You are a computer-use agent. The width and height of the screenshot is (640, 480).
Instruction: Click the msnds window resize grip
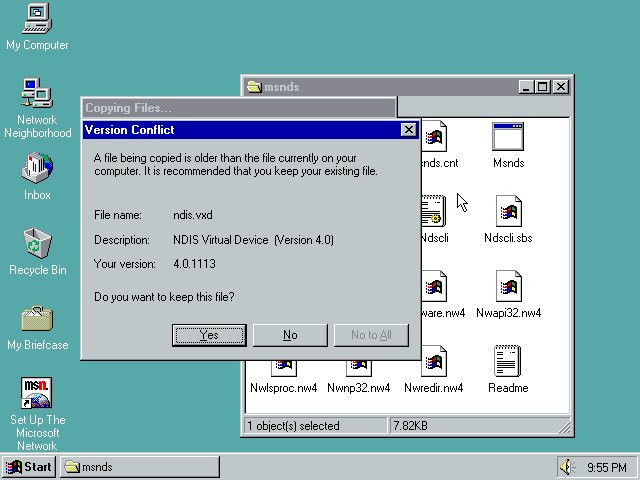coord(565,427)
